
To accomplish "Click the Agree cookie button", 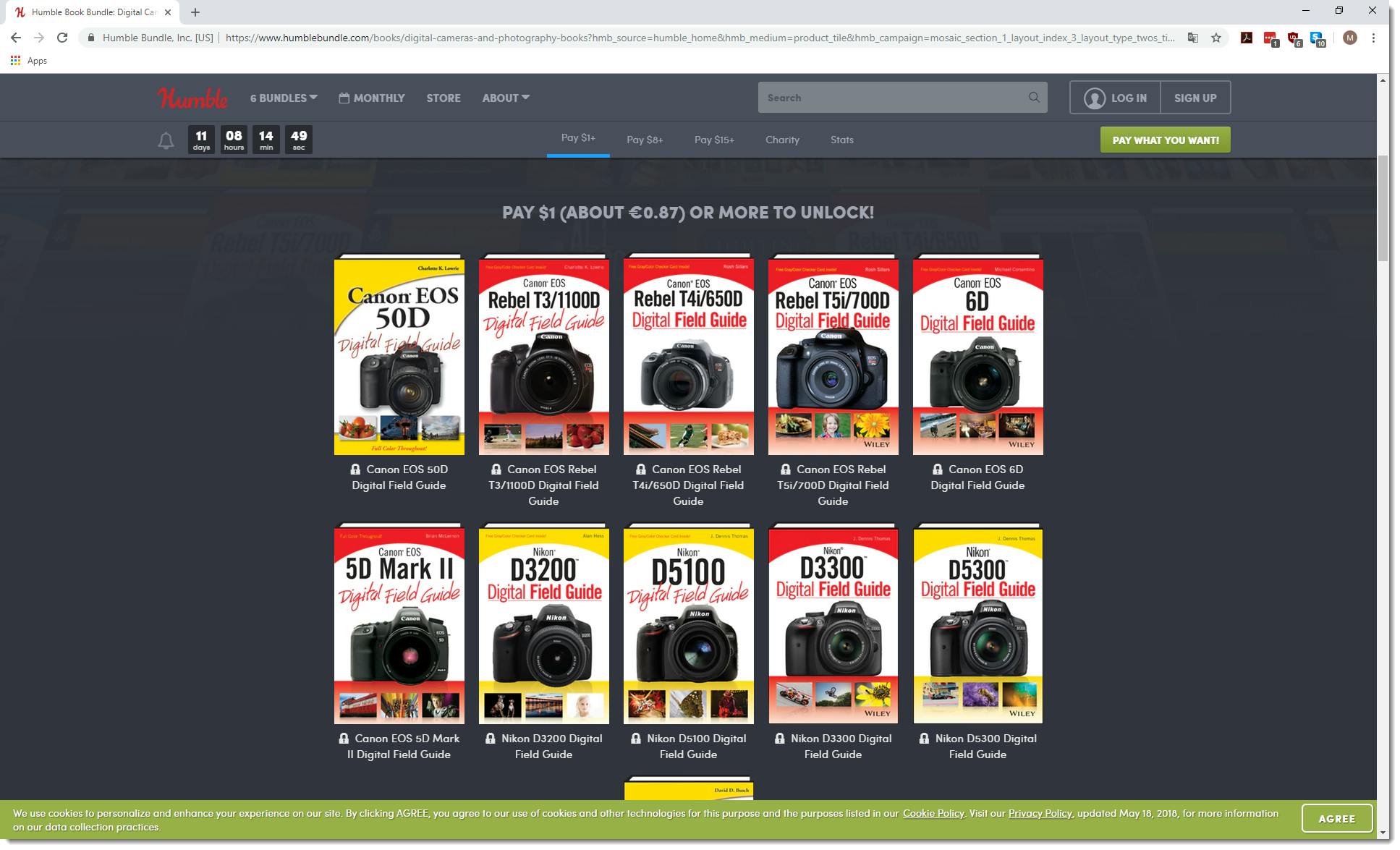I will click(1337, 819).
